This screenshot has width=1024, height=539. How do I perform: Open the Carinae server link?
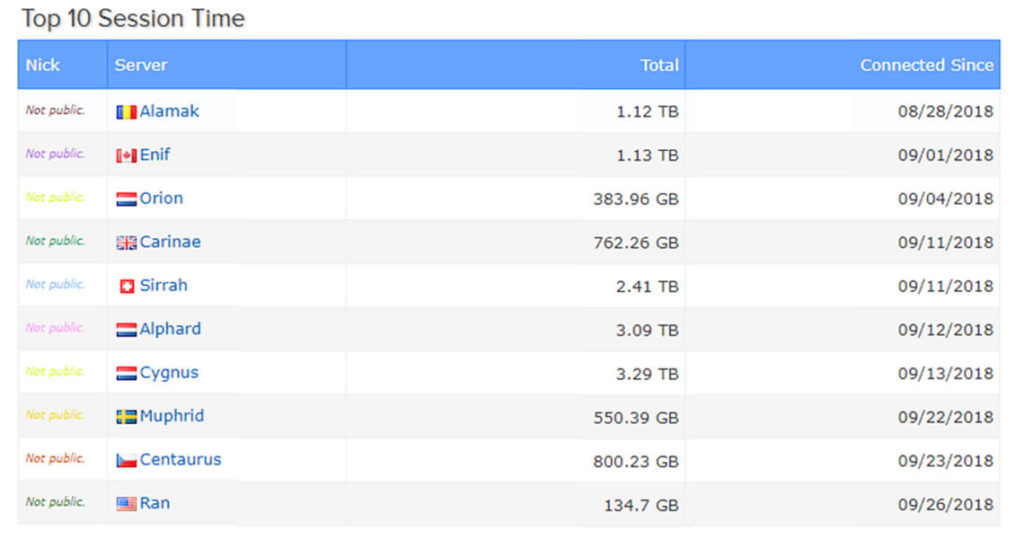point(170,242)
